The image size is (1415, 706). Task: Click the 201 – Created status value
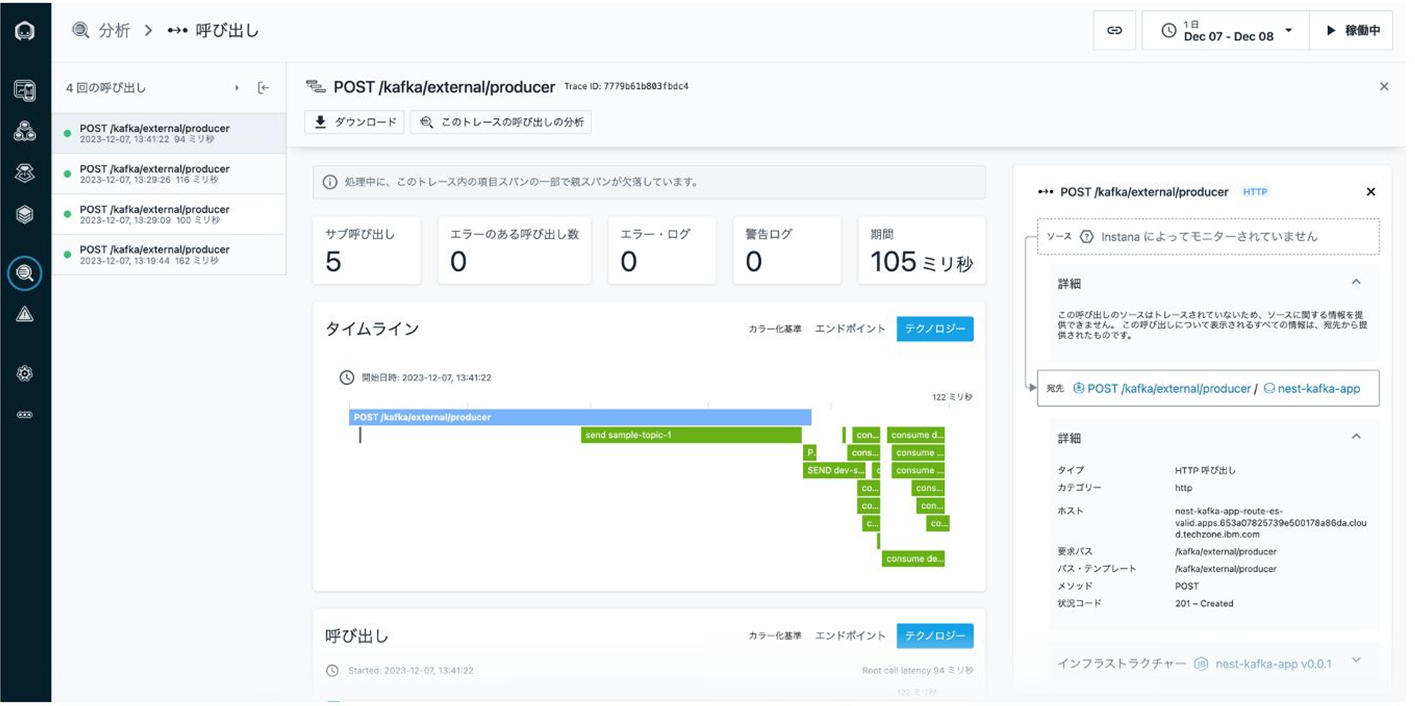[1204, 604]
